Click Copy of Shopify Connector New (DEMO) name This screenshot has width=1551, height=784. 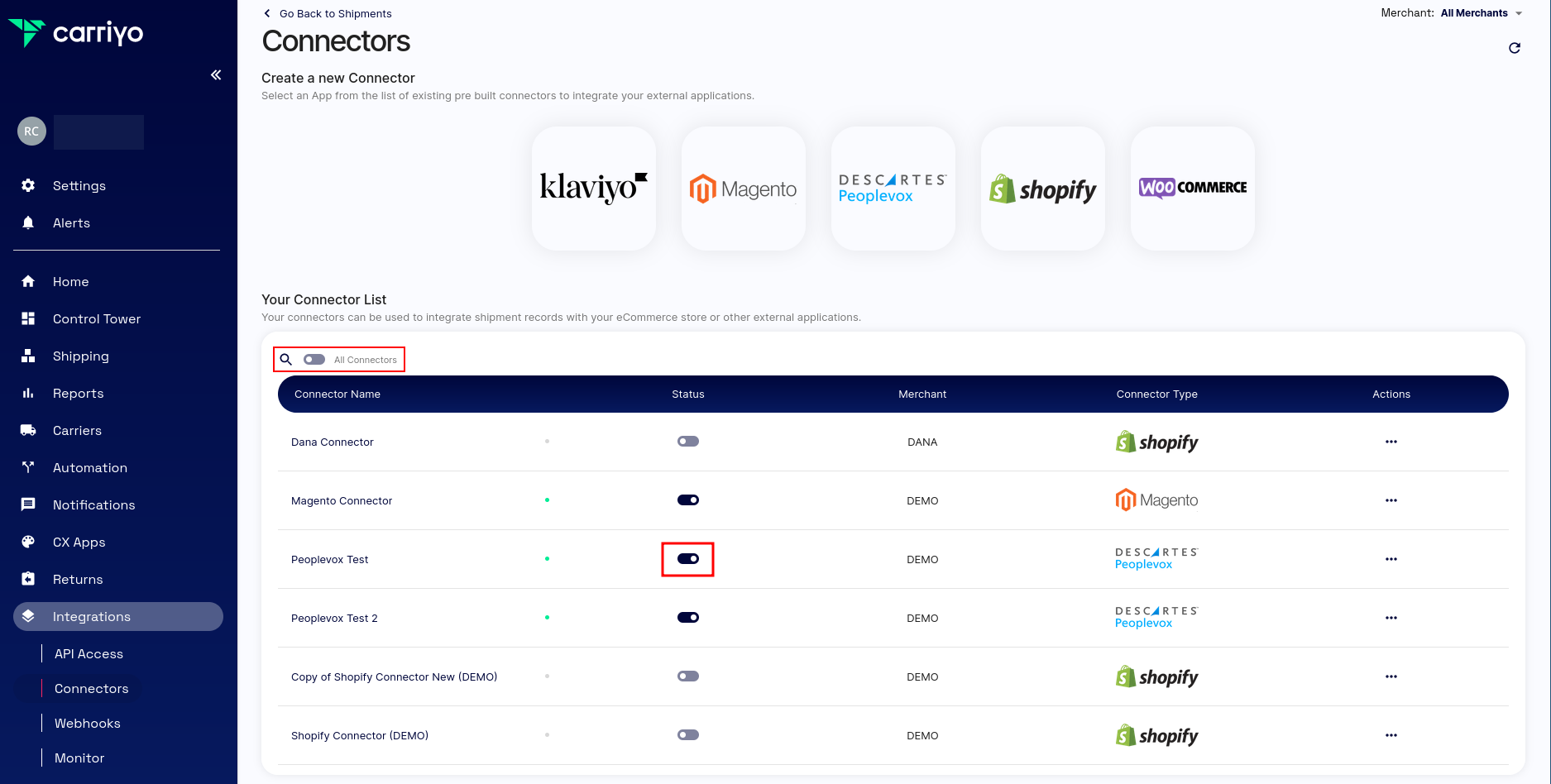[x=395, y=677]
